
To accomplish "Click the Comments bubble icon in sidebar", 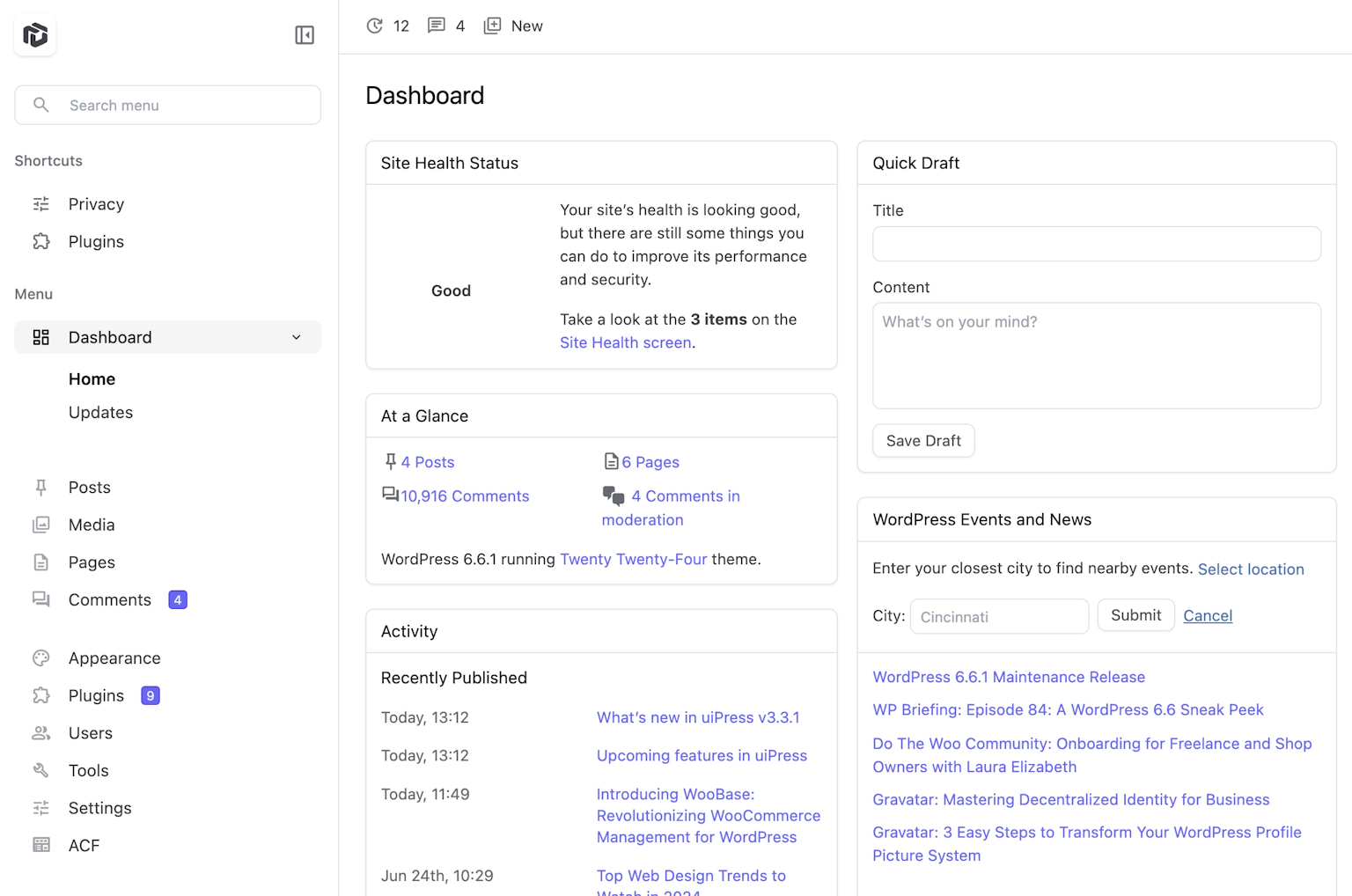I will click(41, 599).
